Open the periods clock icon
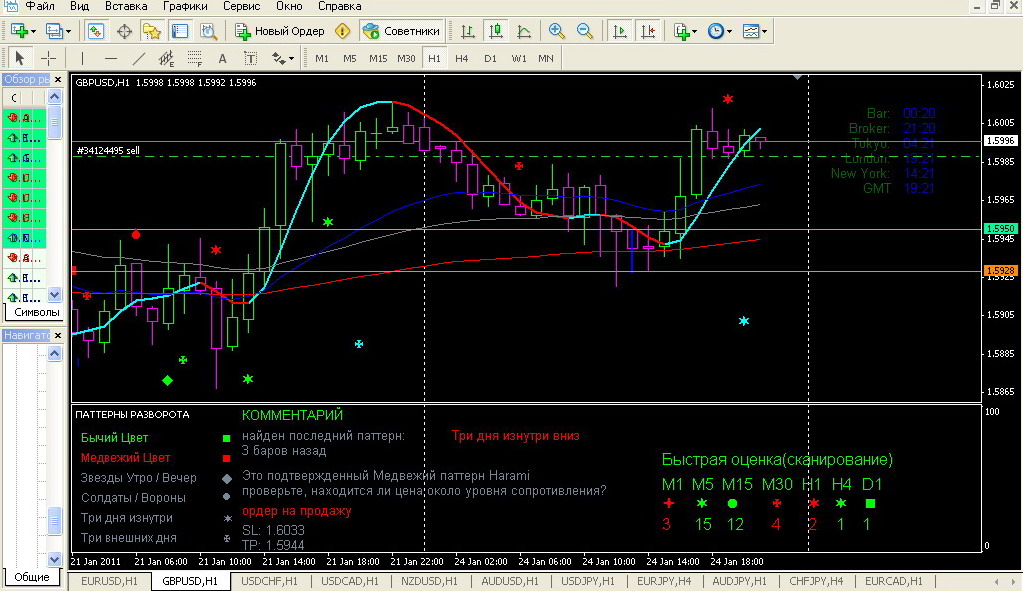Image resolution: width=1023 pixels, height=591 pixels. coord(716,31)
